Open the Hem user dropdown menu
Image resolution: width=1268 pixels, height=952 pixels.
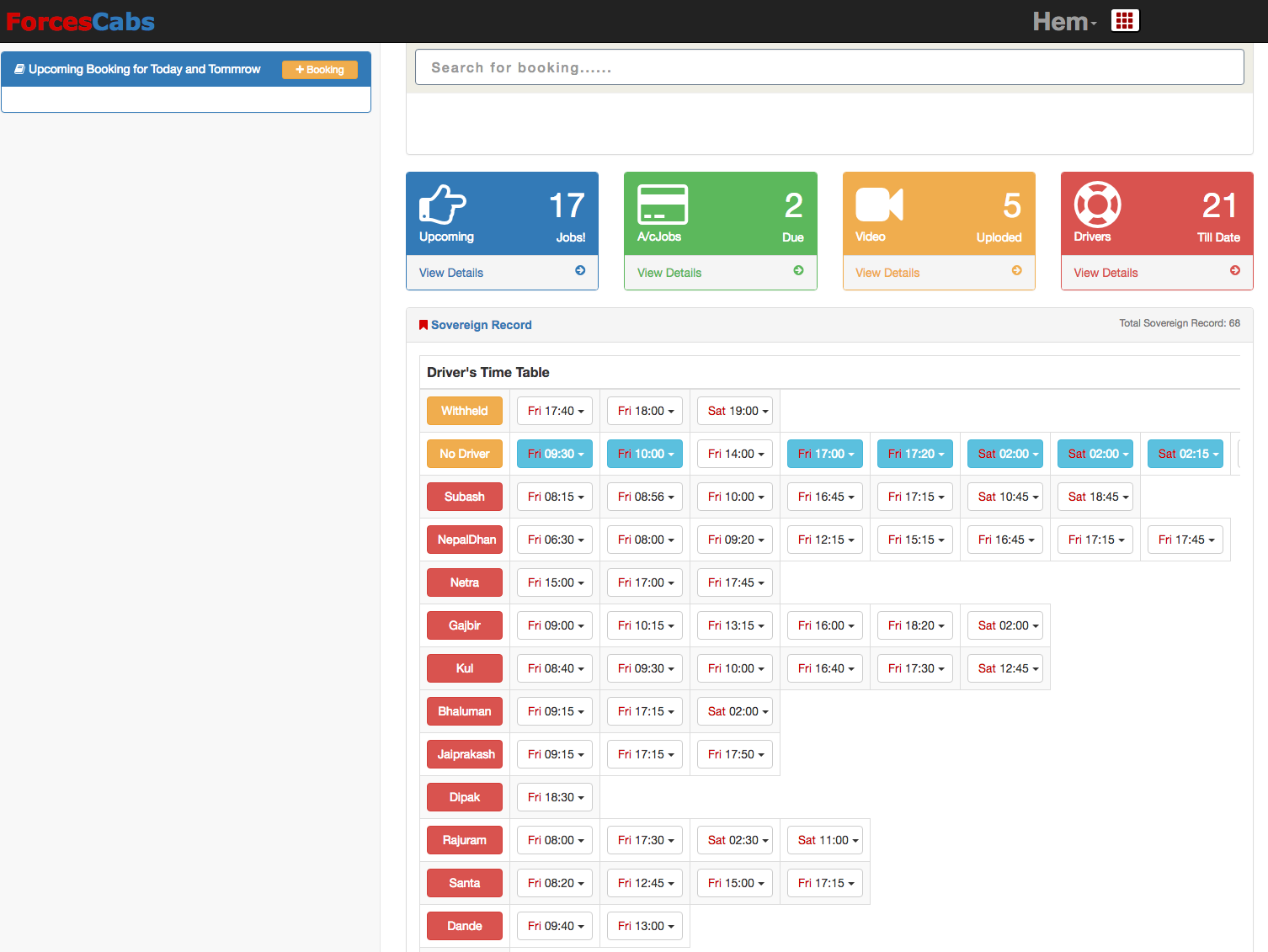[1064, 22]
